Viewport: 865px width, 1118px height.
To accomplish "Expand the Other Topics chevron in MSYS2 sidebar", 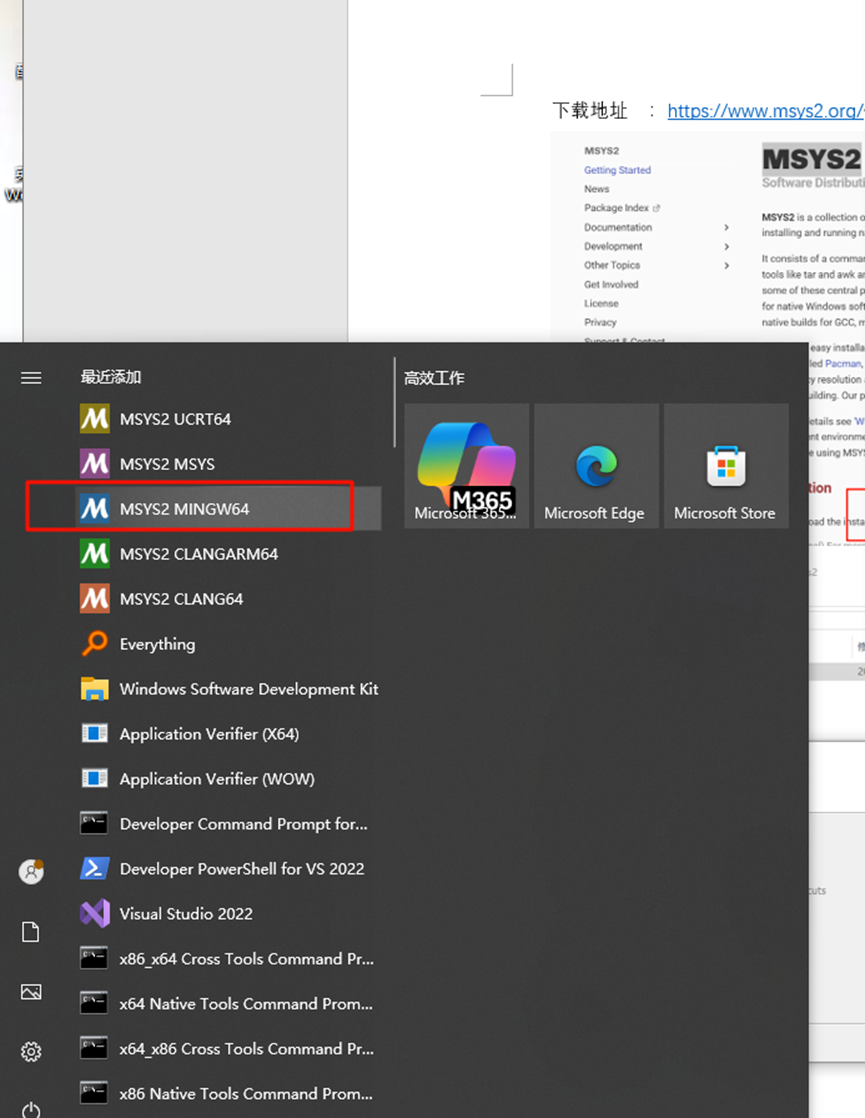I will coord(727,265).
